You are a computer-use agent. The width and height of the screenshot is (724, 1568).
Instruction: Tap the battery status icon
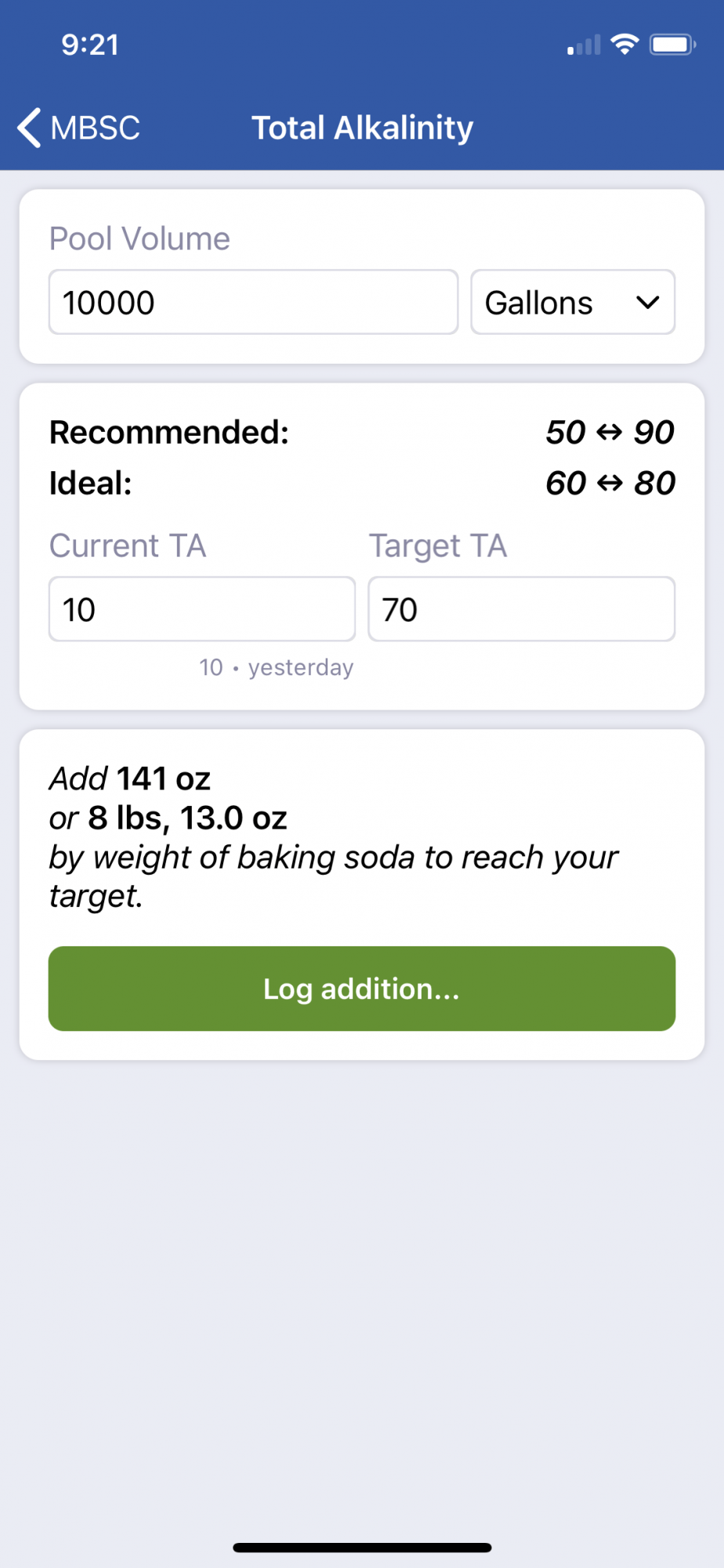(x=673, y=45)
